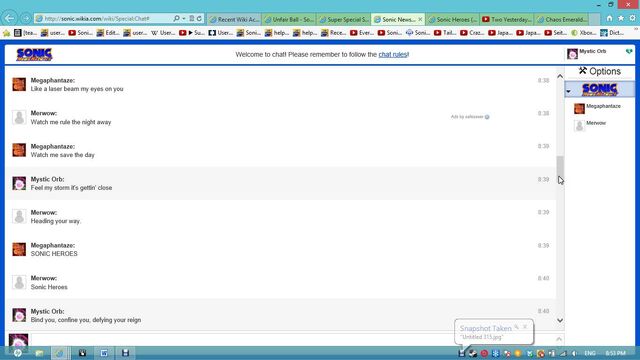640x360 pixels.
Task: Click the green heart icon beside Mystic Orb
Action: 629,52
